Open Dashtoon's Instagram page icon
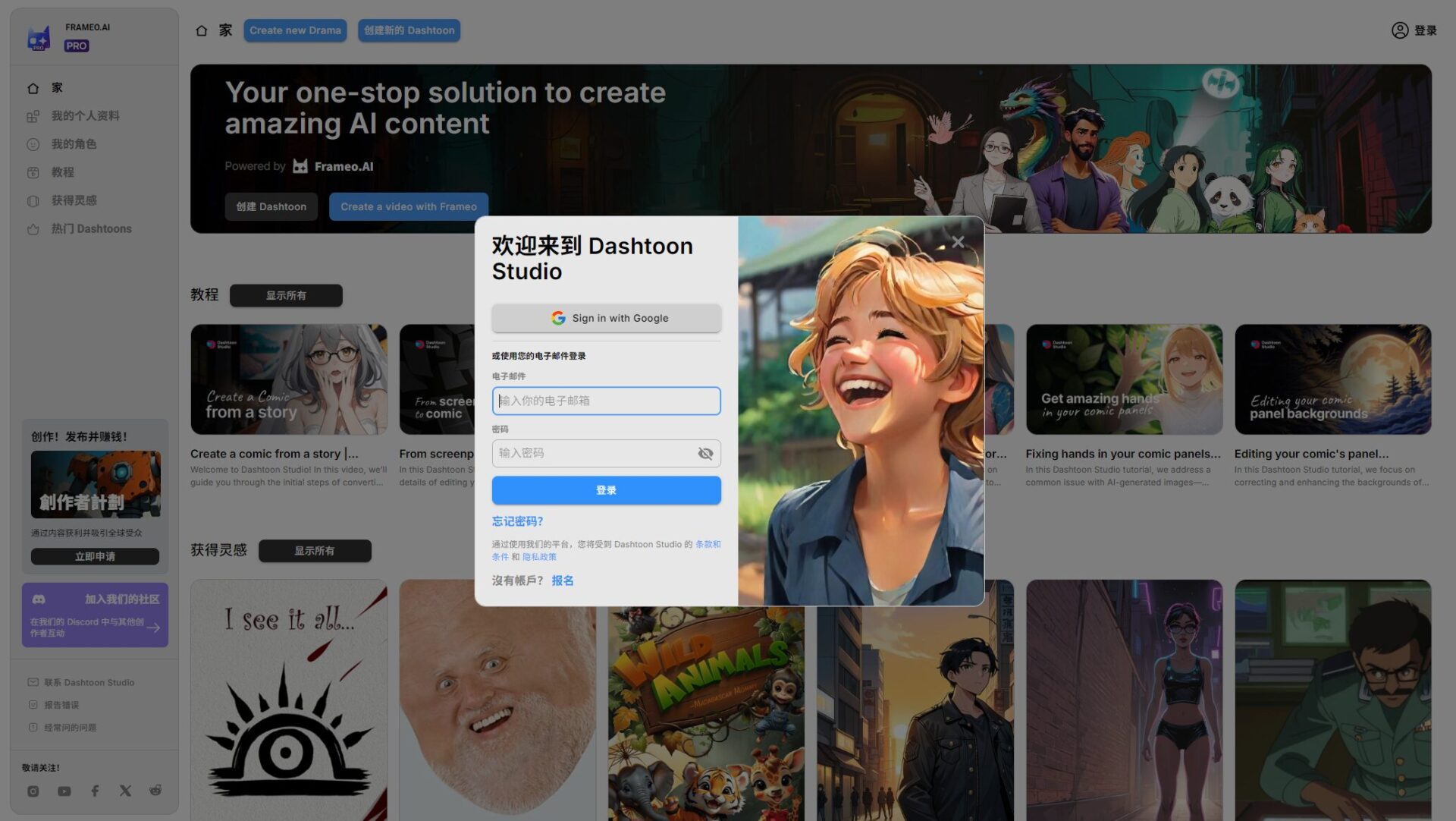The image size is (1456, 821). coord(33,790)
